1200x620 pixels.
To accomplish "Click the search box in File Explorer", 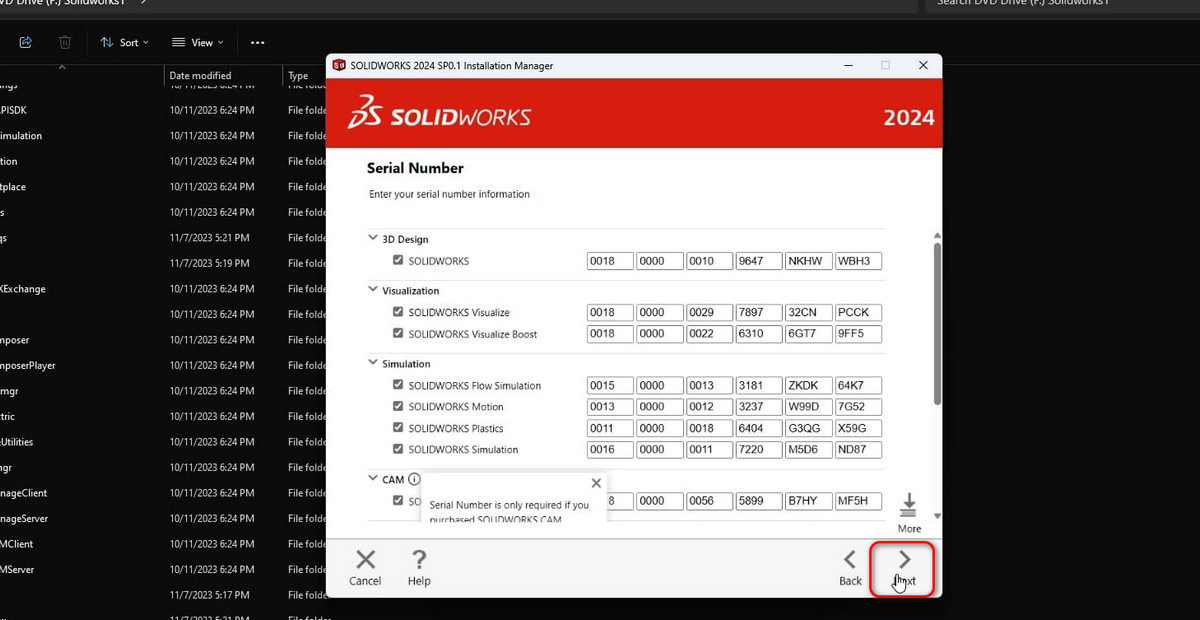I will (1061, 4).
